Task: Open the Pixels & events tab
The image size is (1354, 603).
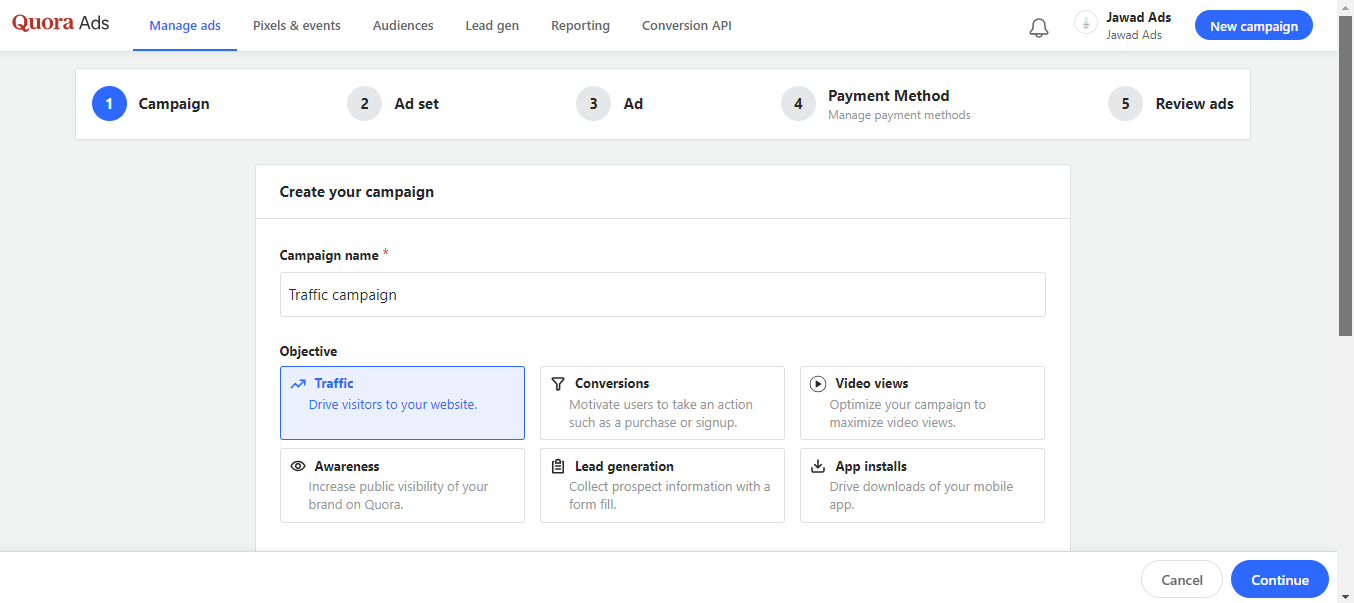Action: [297, 26]
